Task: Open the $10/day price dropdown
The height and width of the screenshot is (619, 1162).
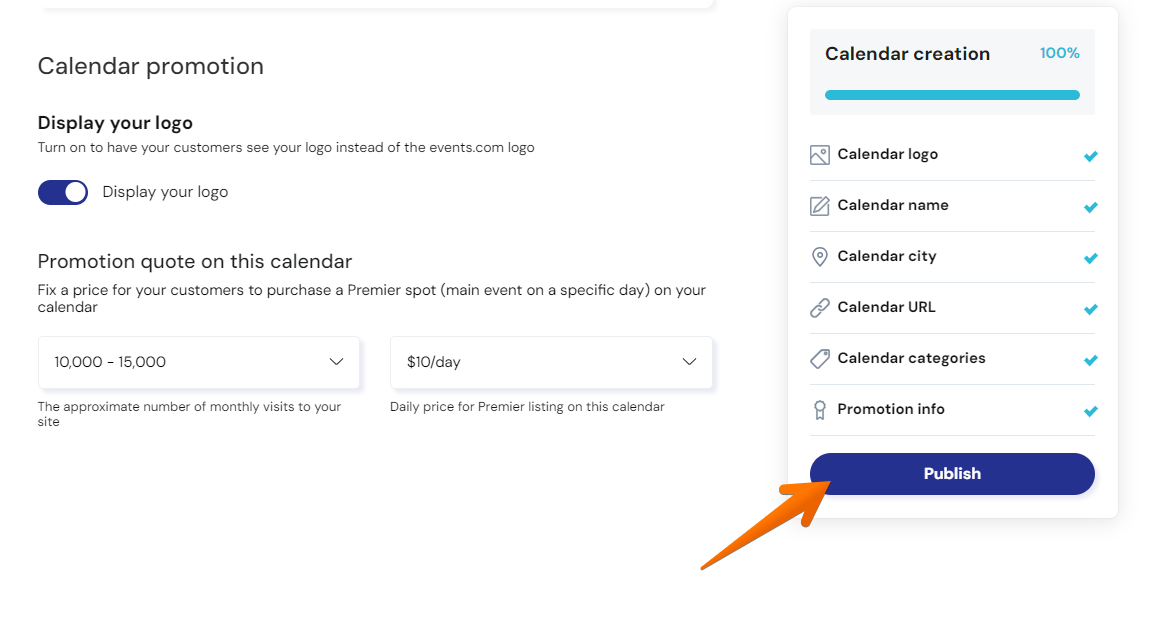Action: pos(551,363)
